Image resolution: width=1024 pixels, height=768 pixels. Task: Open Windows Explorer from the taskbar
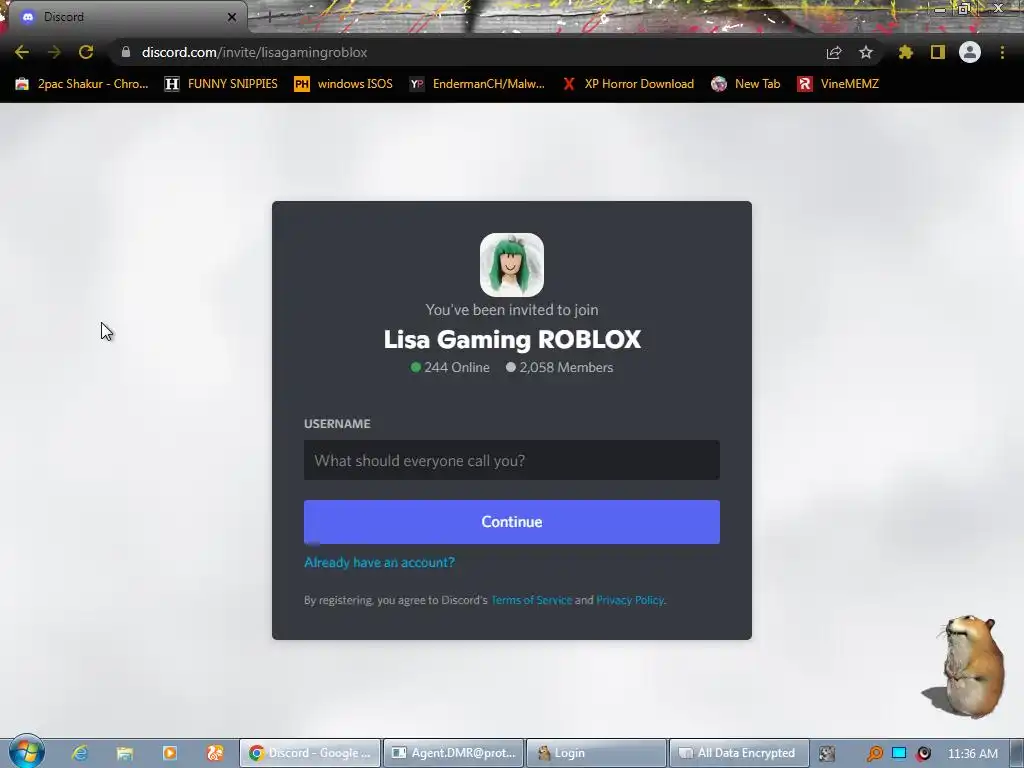pos(125,753)
